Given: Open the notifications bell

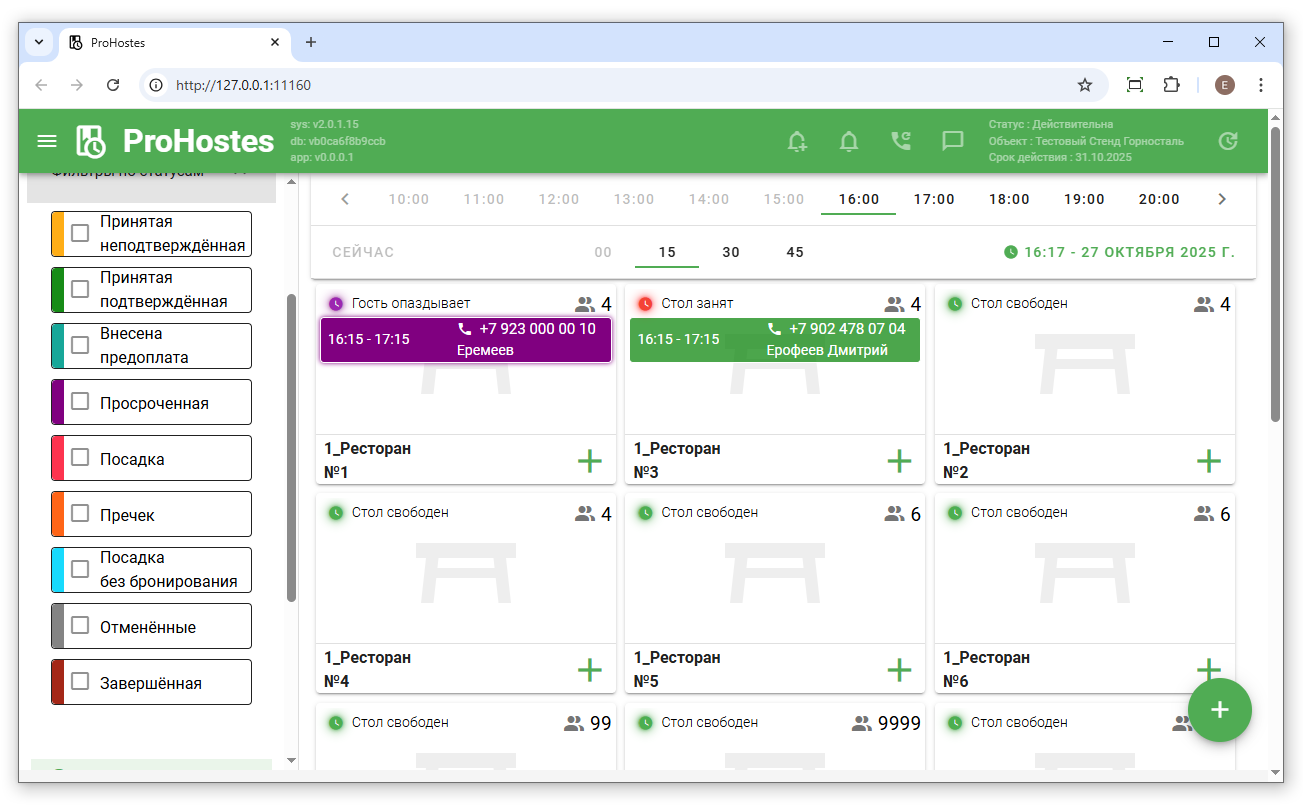Looking at the screenshot, I should point(849,141).
